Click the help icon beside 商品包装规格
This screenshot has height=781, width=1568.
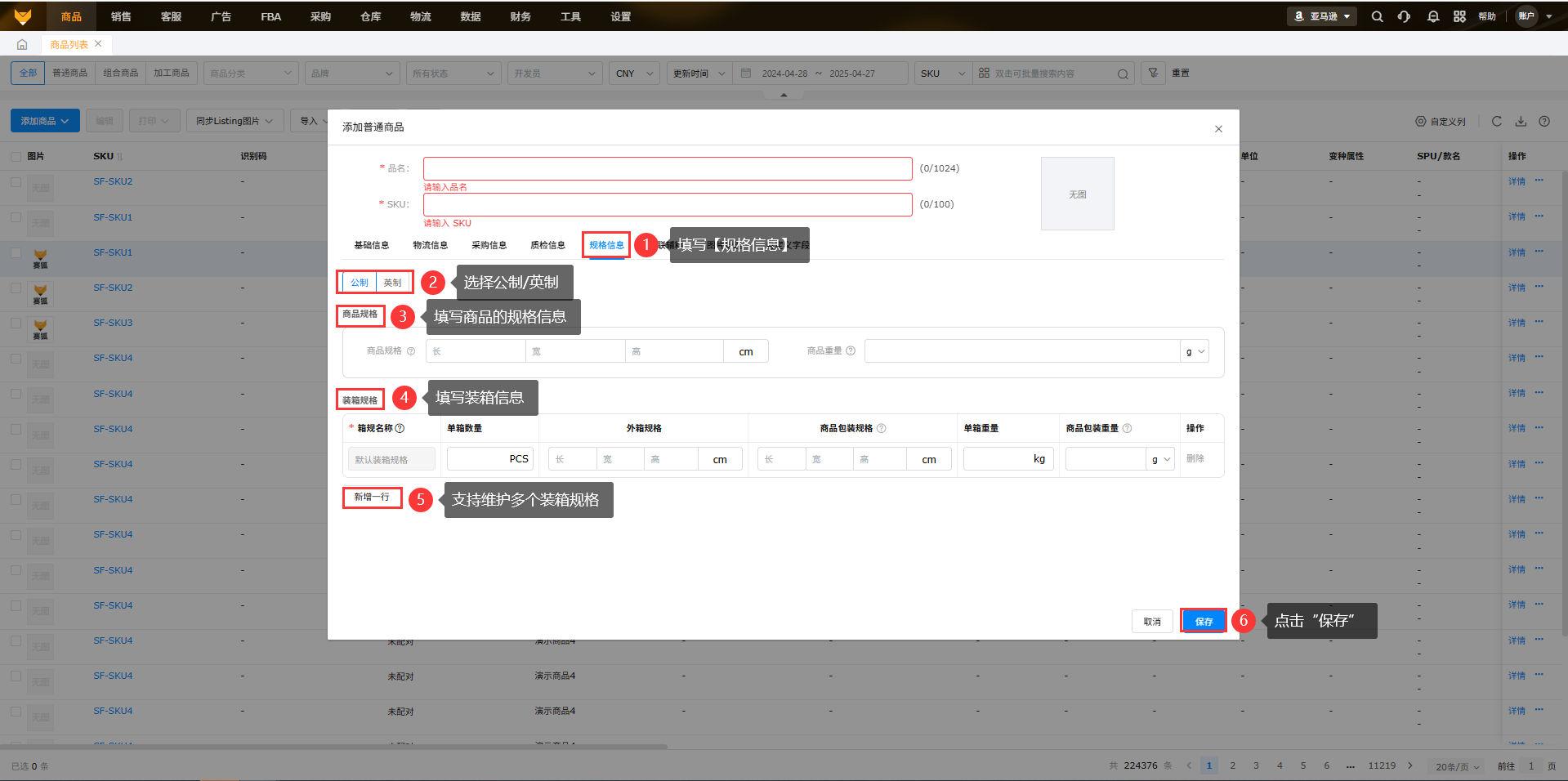click(881, 428)
